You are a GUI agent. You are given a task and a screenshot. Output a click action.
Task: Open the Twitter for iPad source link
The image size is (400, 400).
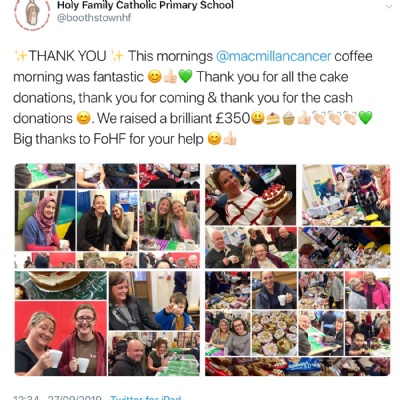(146, 397)
